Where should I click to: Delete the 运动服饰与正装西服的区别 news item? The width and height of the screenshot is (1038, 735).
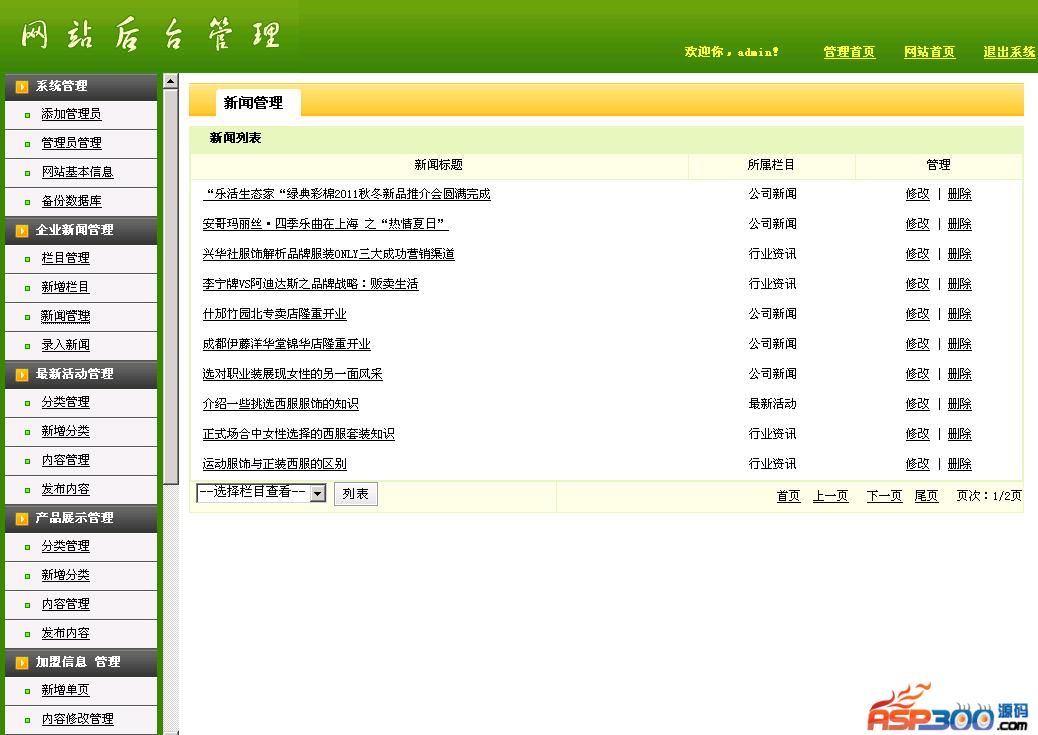click(x=959, y=464)
